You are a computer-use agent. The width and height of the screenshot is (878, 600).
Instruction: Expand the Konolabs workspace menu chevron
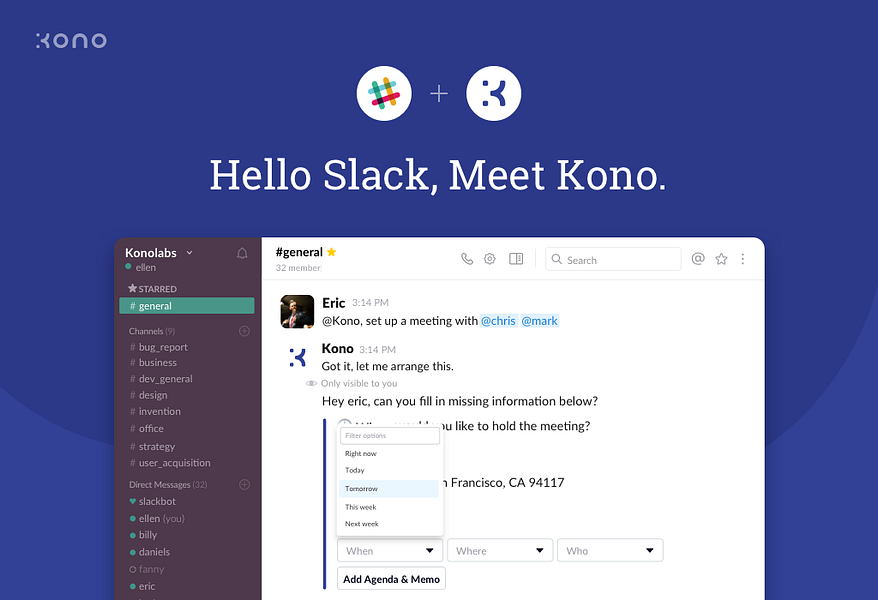pyautogui.click(x=189, y=253)
